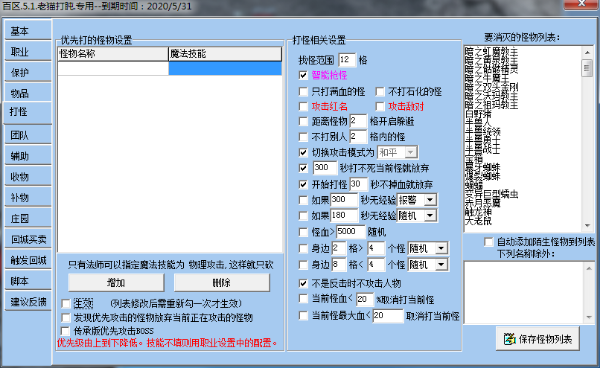Switch to the 团队 tab
Viewport: 600px width, 368px height.
coord(28,135)
